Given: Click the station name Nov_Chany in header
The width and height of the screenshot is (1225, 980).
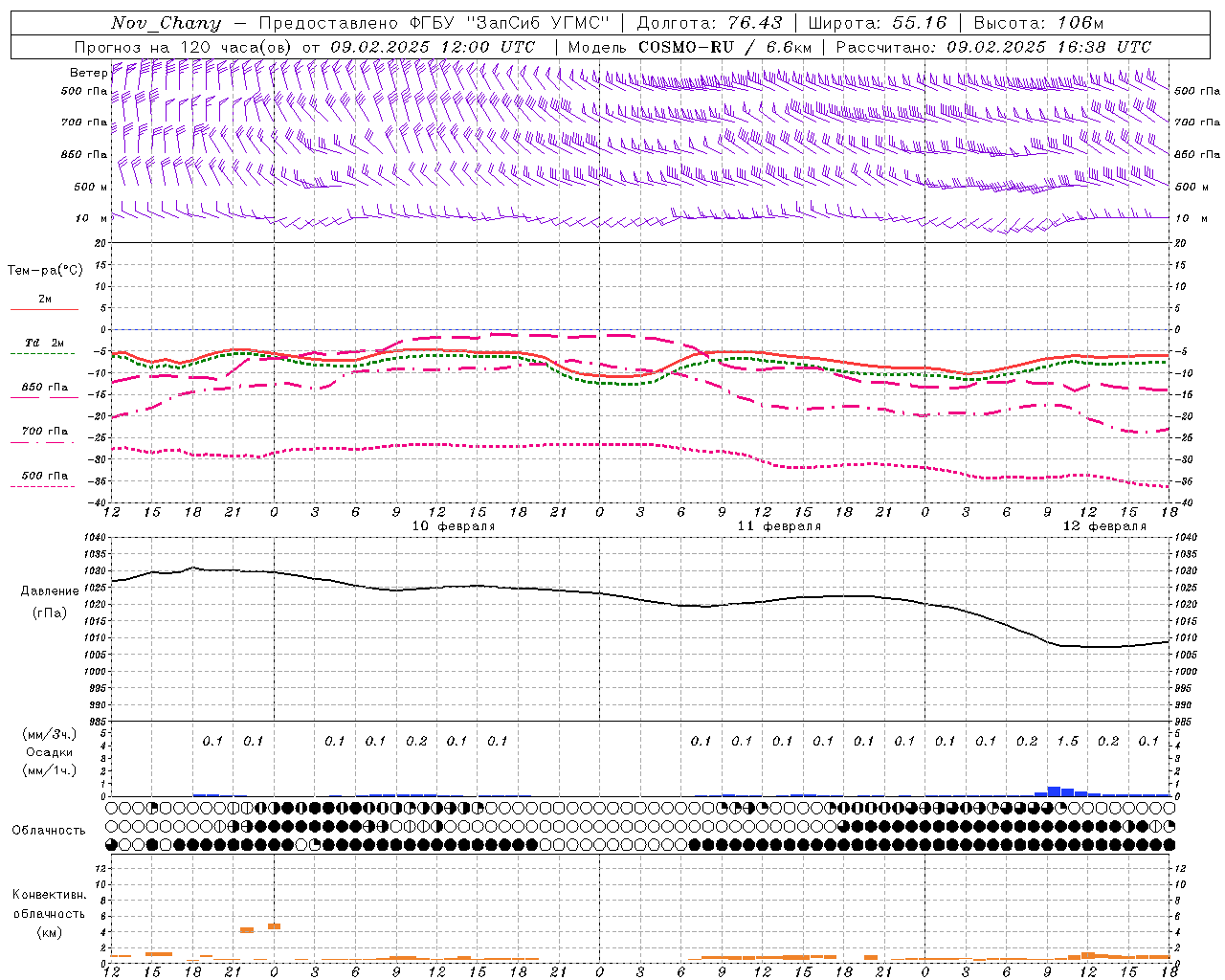Looking at the screenshot, I should [x=166, y=23].
